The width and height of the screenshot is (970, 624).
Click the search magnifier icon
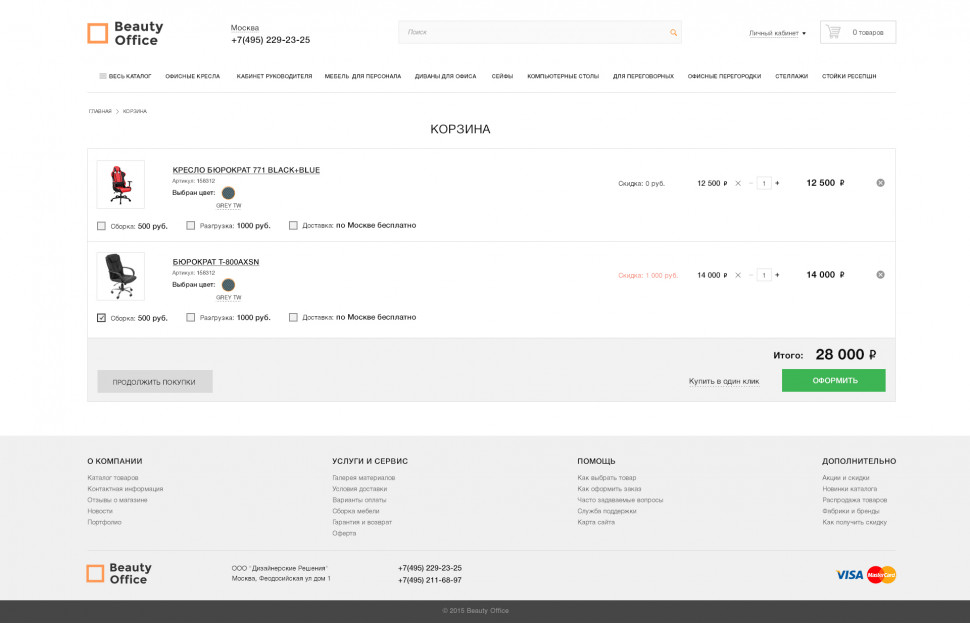pos(673,32)
